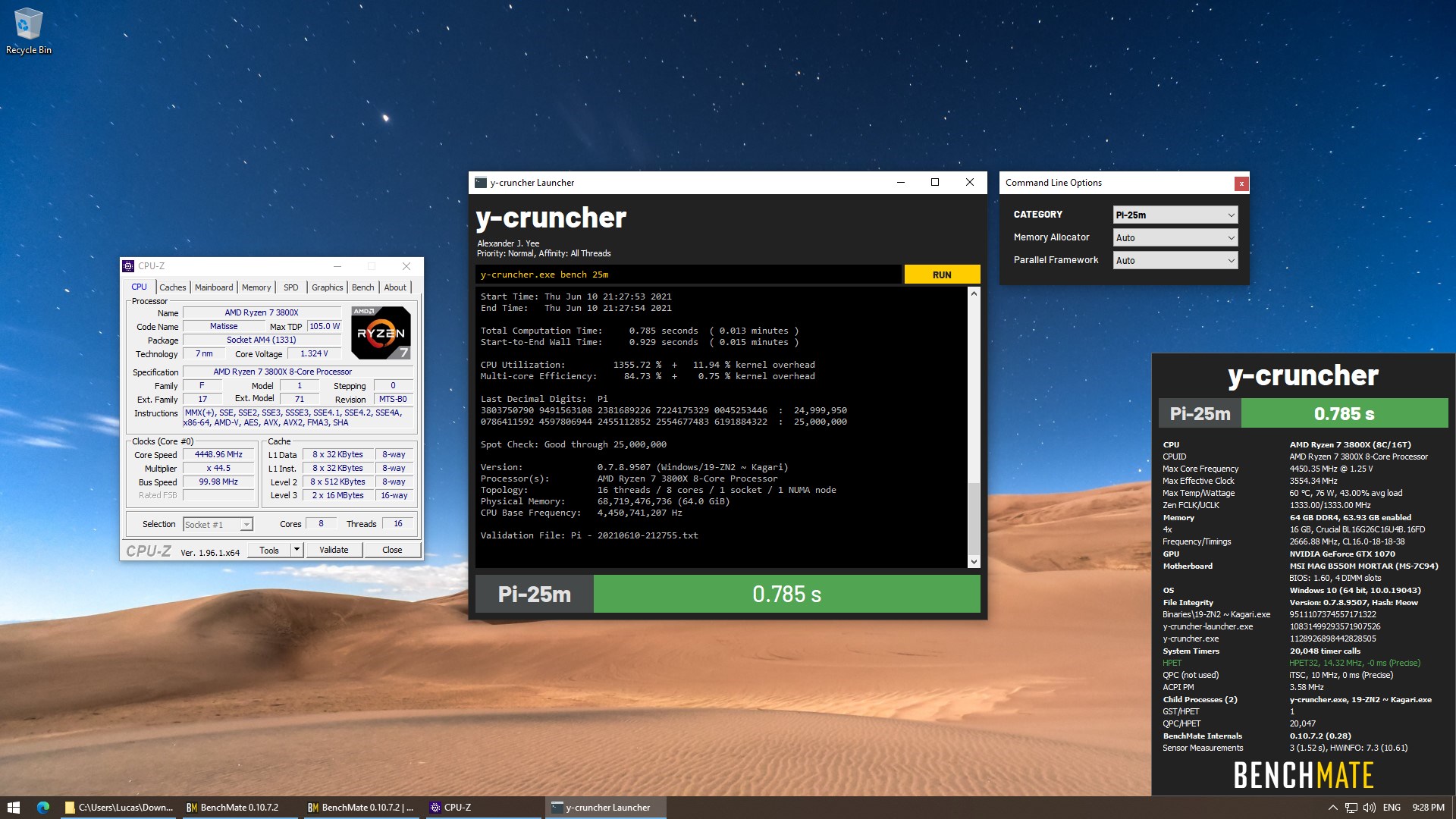Open the Memory tab in CPU-Z

(x=256, y=287)
